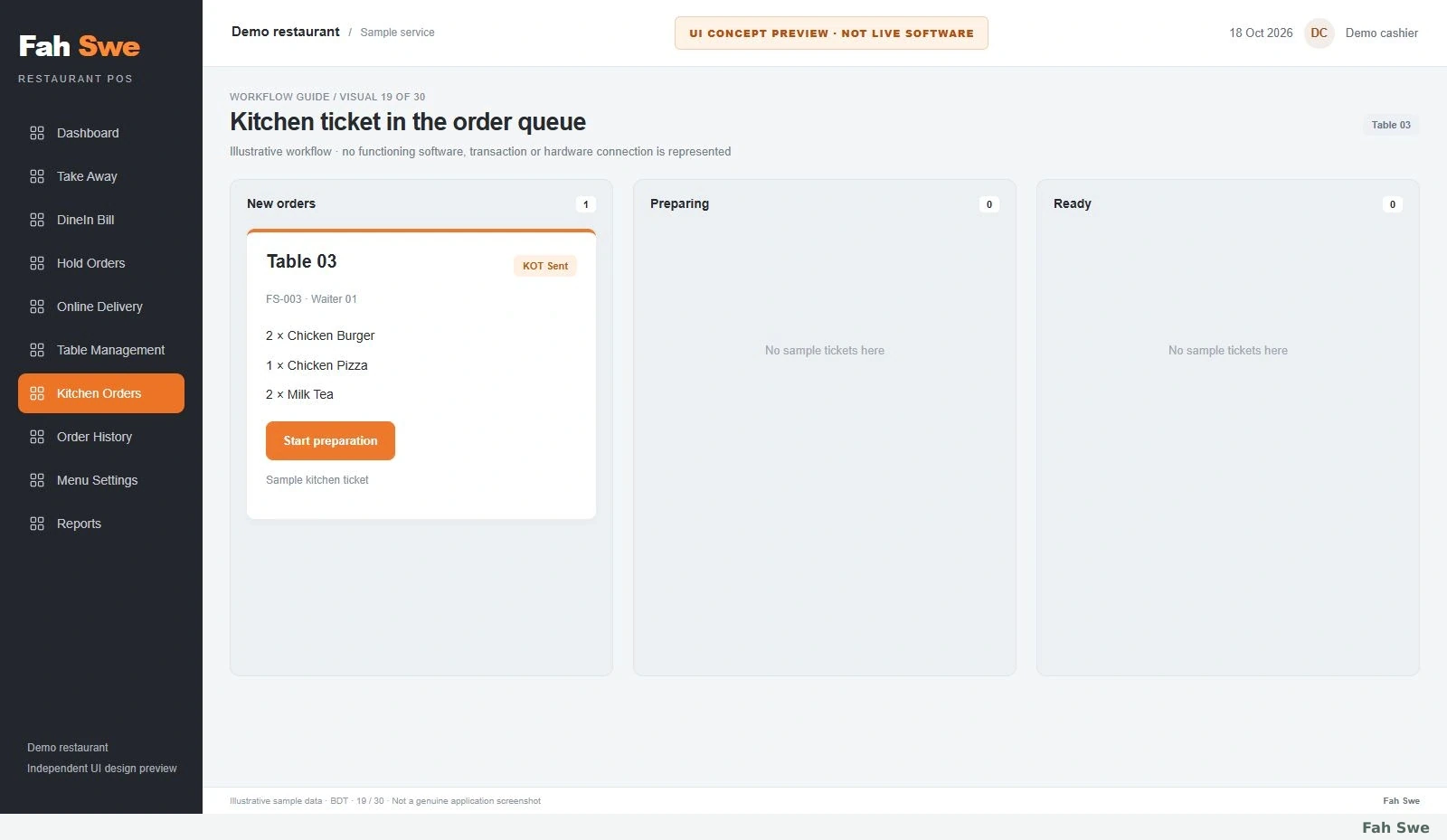This screenshot has height=840, width=1447.
Task: Go to Take Away section
Action: (x=101, y=176)
